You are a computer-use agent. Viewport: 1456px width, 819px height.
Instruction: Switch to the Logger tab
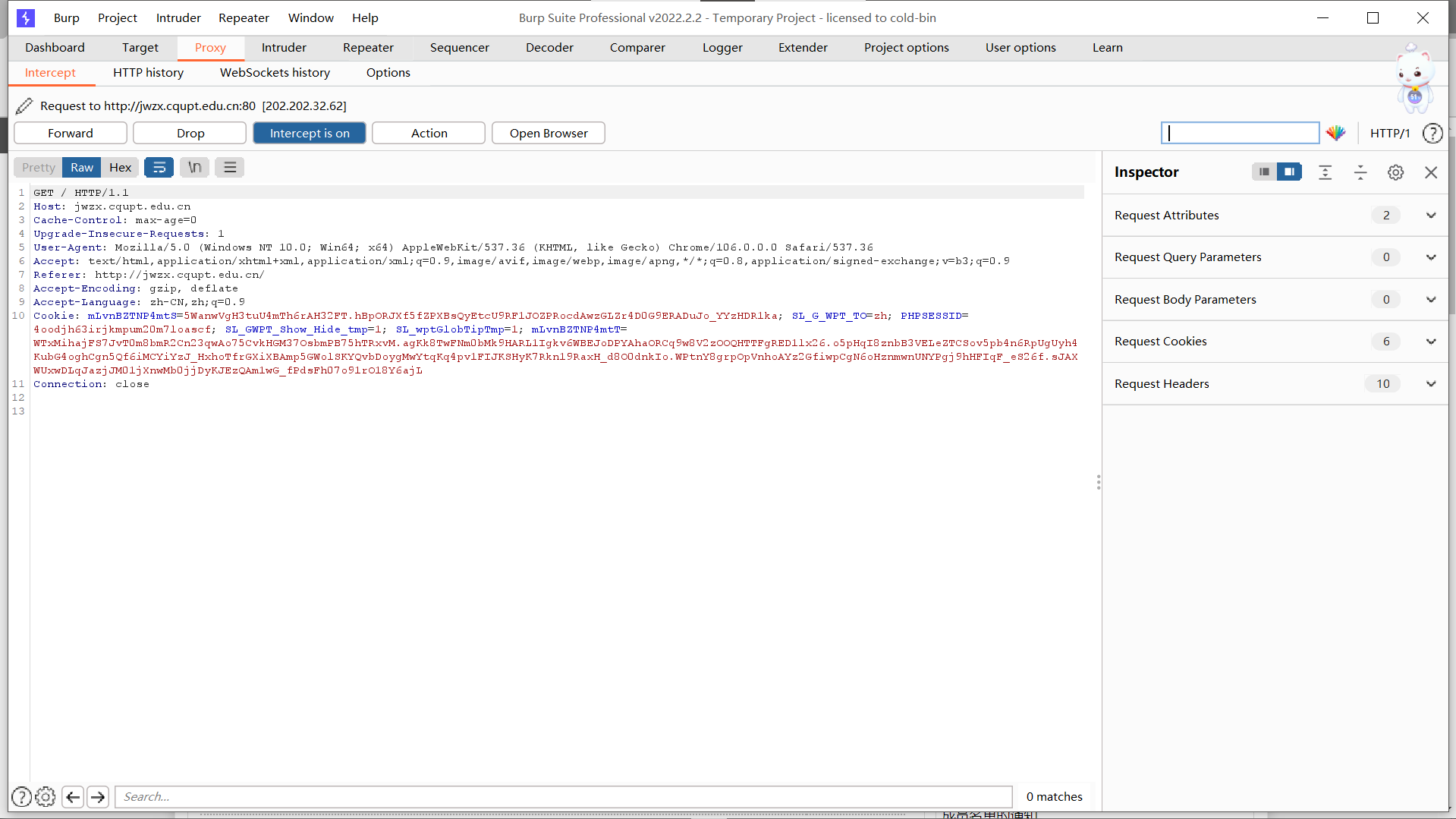tap(722, 47)
